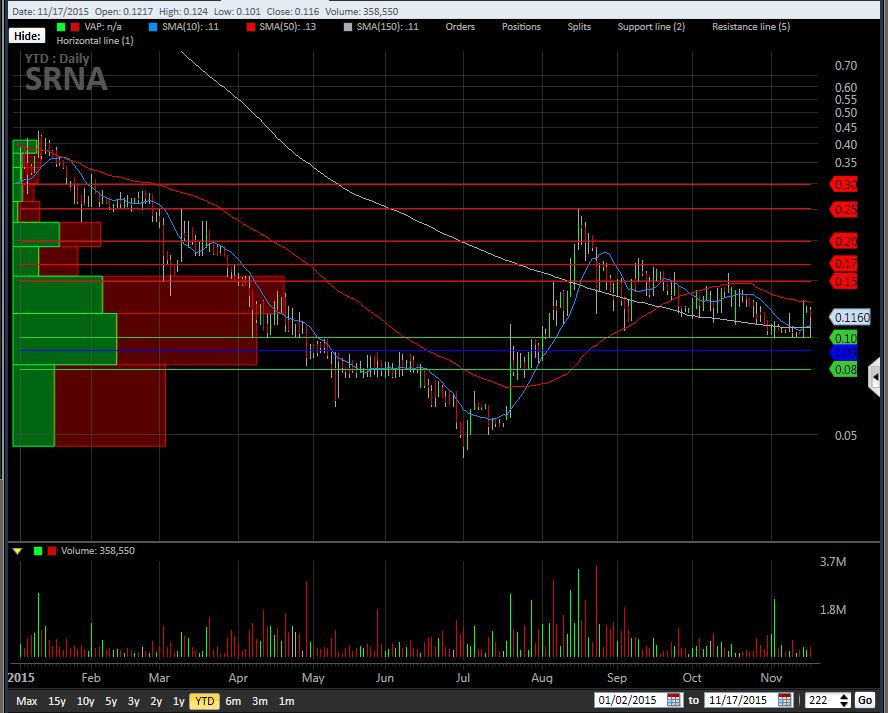Open the start date calendar picker
This screenshot has height=713, width=888.
[673, 701]
